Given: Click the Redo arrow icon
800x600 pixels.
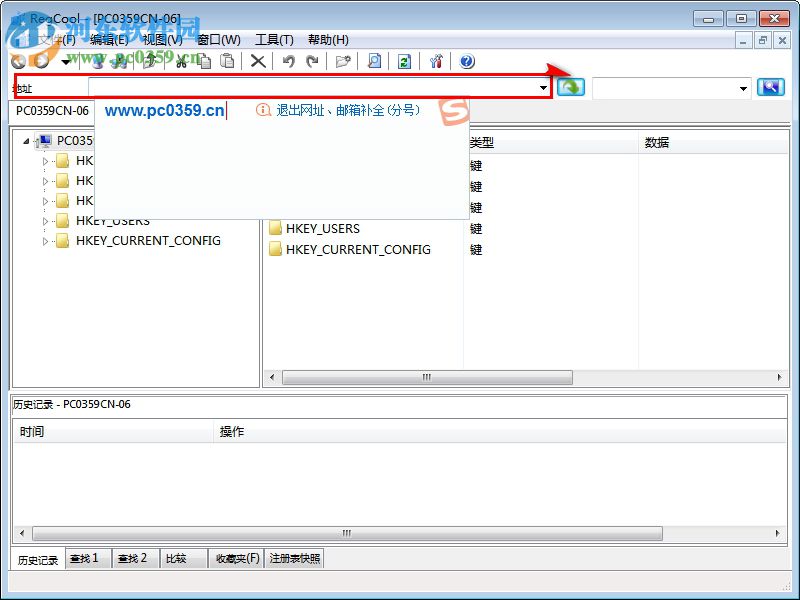Looking at the screenshot, I should (312, 61).
